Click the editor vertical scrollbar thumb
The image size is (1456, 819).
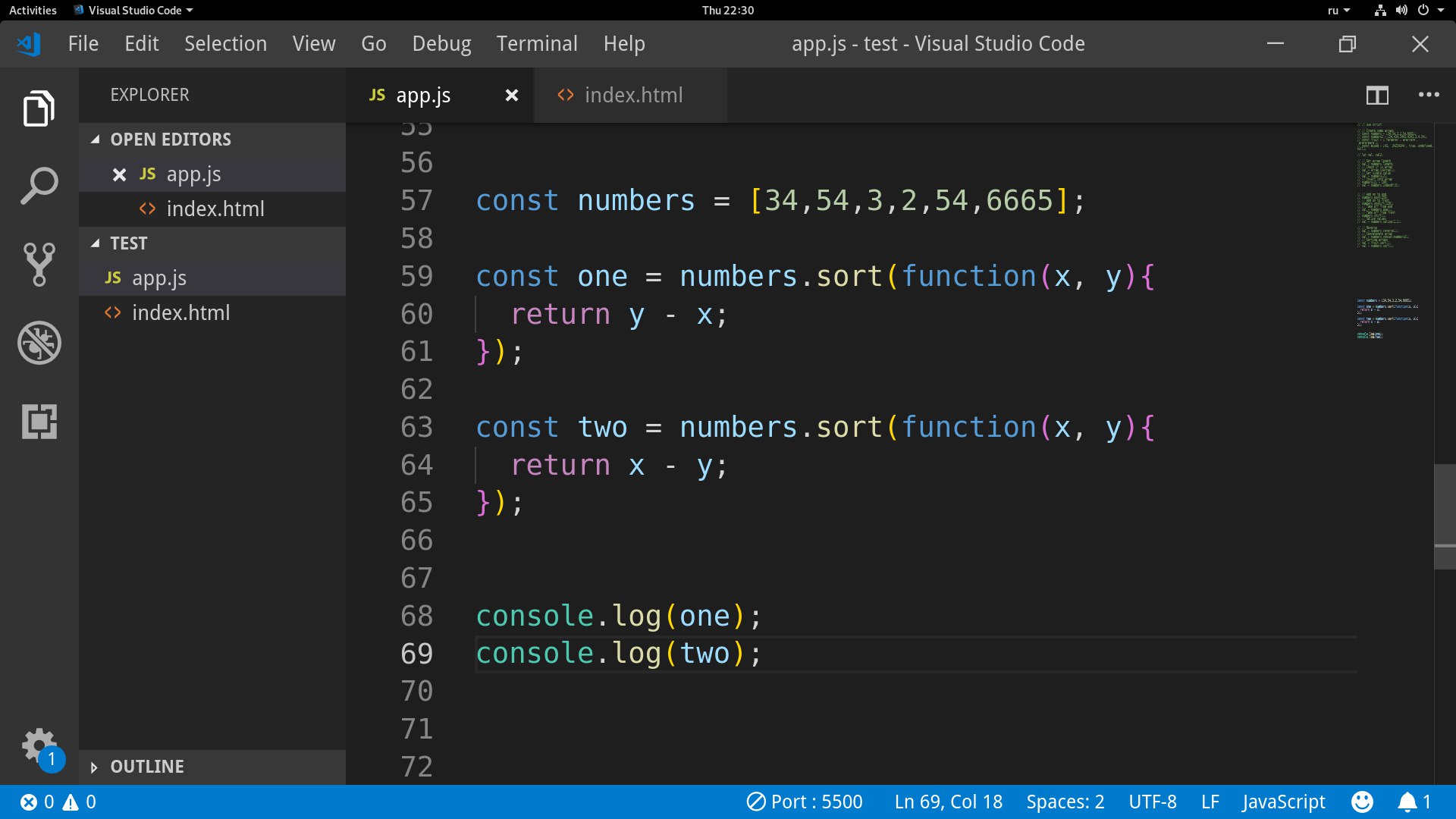[1444, 516]
